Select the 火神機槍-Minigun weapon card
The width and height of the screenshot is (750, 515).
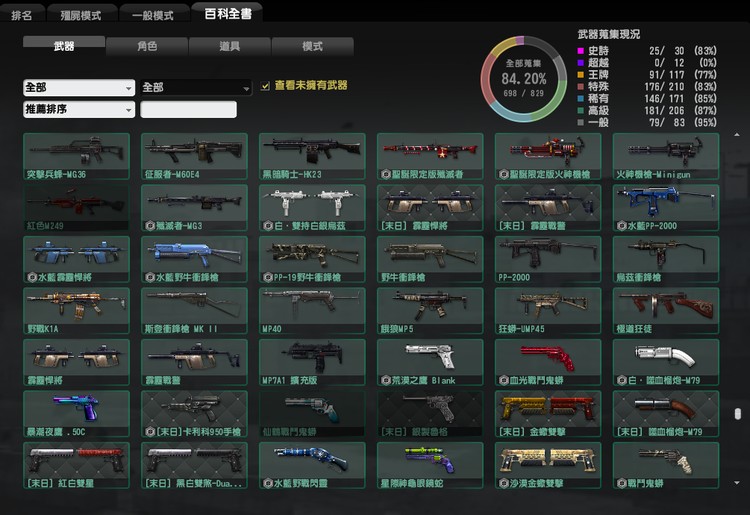coord(666,156)
